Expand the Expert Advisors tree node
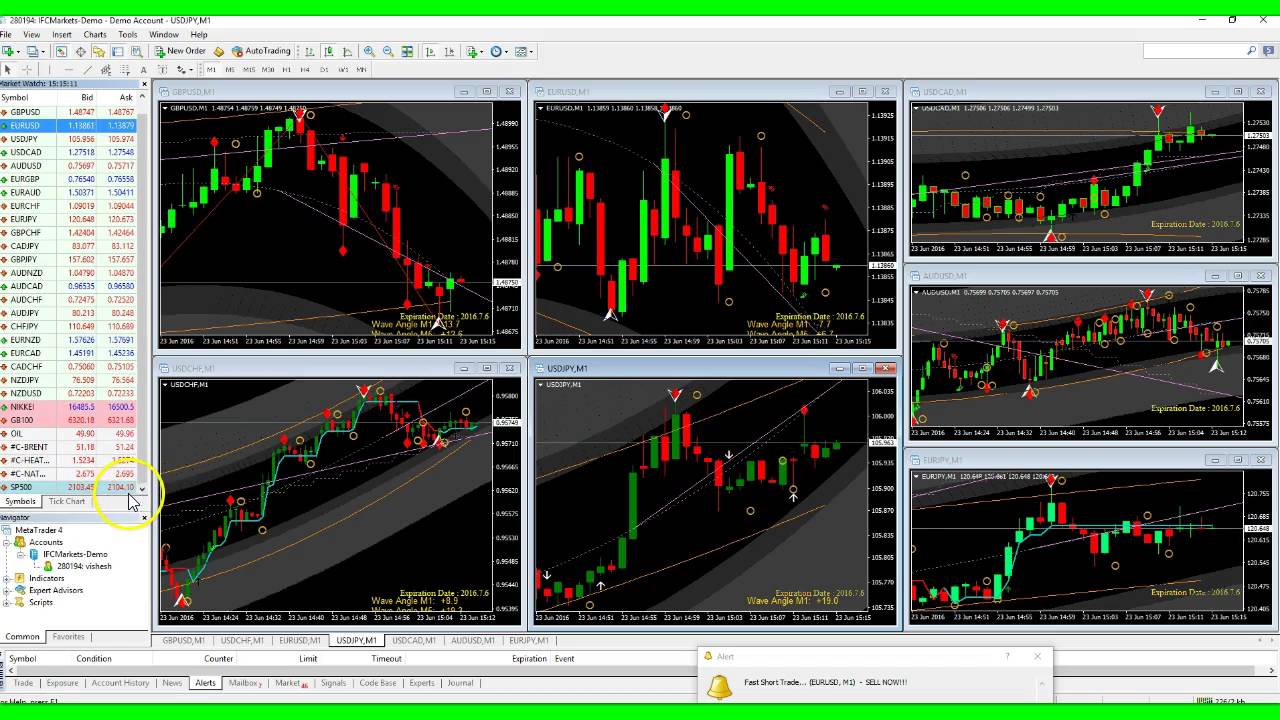The height and width of the screenshot is (720, 1280). [x=7, y=590]
